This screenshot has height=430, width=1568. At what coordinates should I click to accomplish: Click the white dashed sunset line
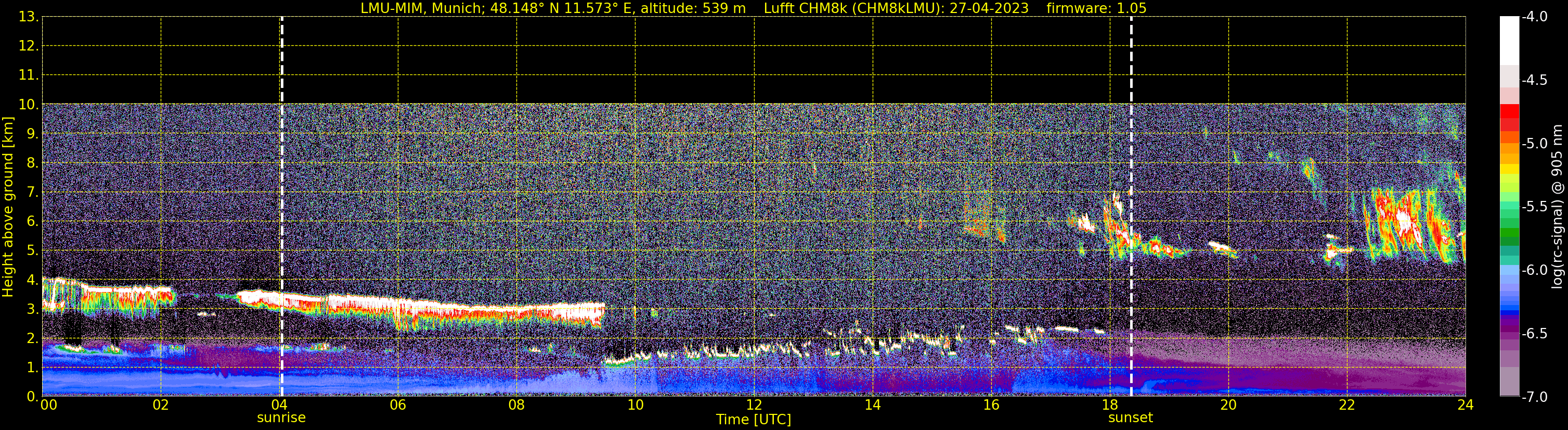[x=1132, y=207]
